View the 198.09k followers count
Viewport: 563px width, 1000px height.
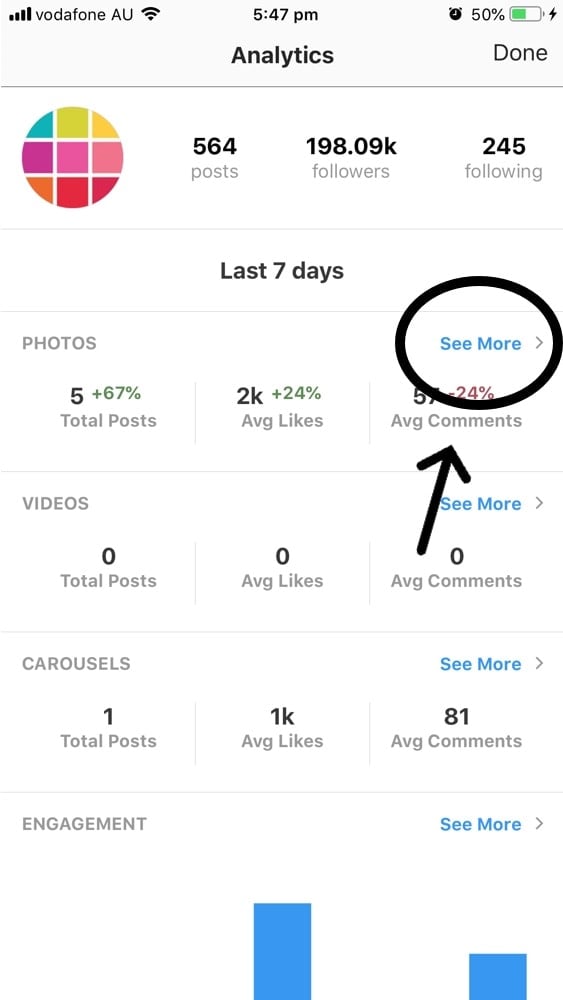[351, 158]
